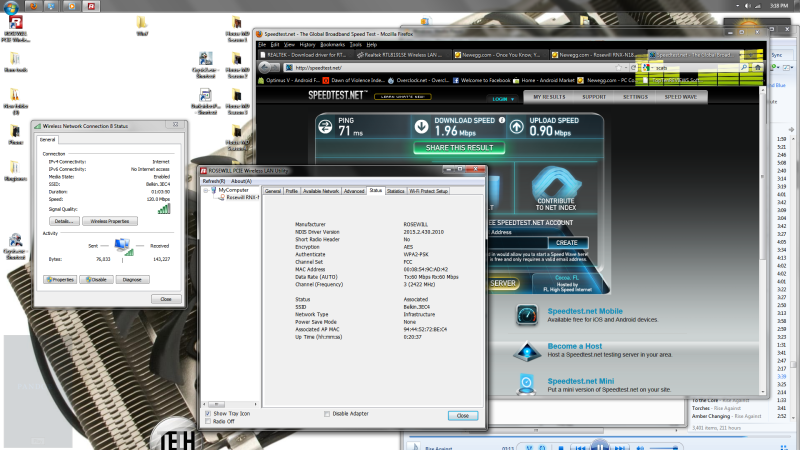Toggle the Radio Off checkbox

[x=208, y=421]
